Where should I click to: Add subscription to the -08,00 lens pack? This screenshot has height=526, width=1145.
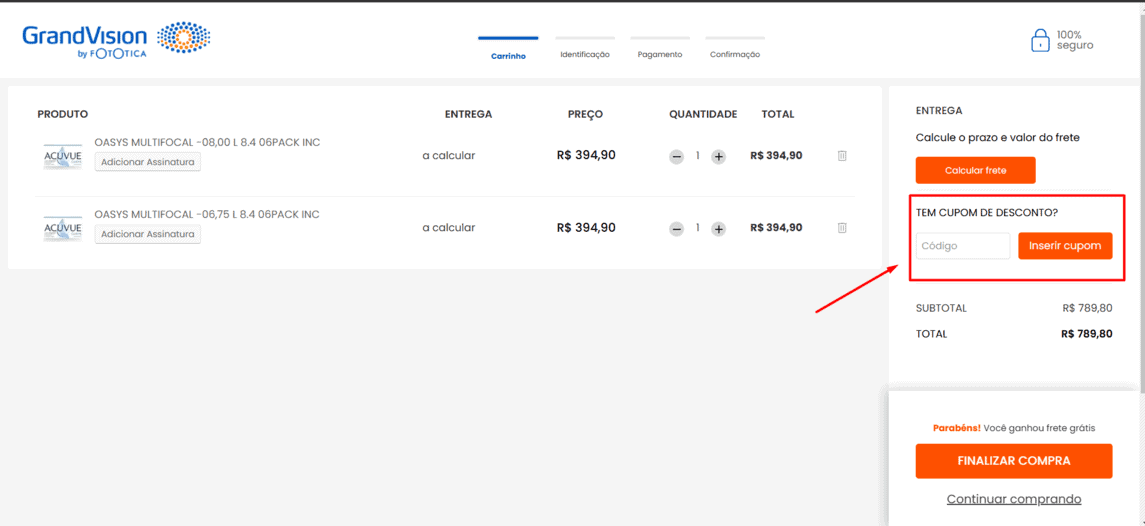coord(148,162)
